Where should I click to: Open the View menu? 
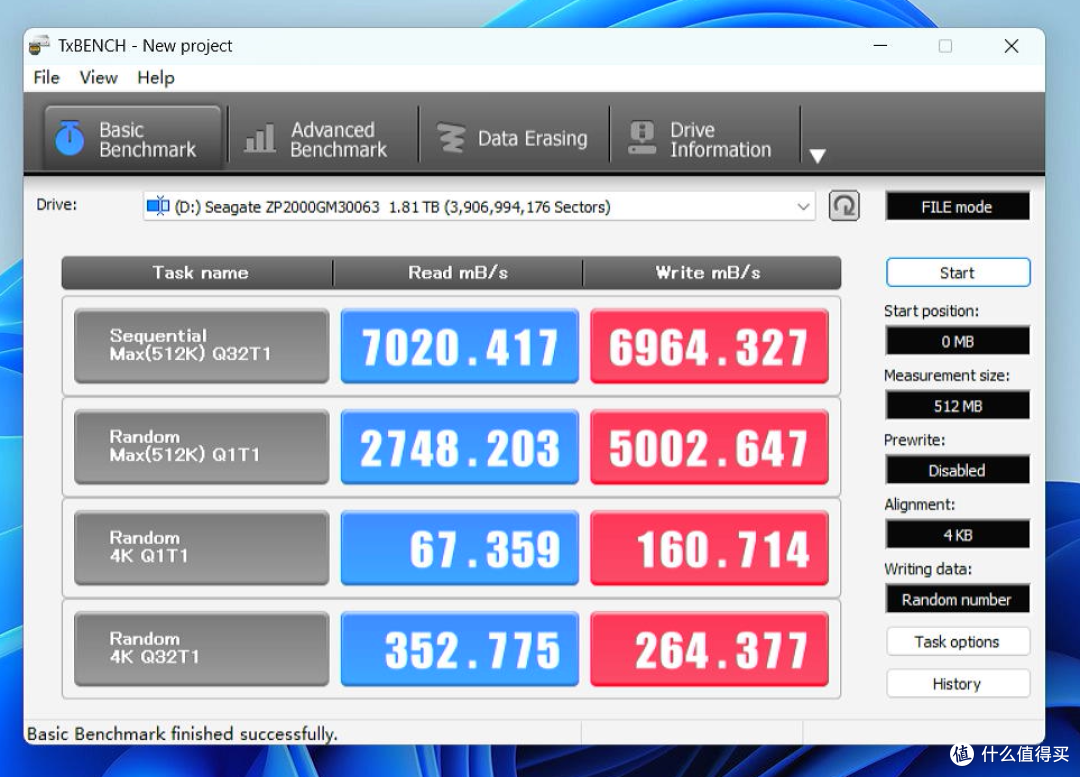click(98, 78)
